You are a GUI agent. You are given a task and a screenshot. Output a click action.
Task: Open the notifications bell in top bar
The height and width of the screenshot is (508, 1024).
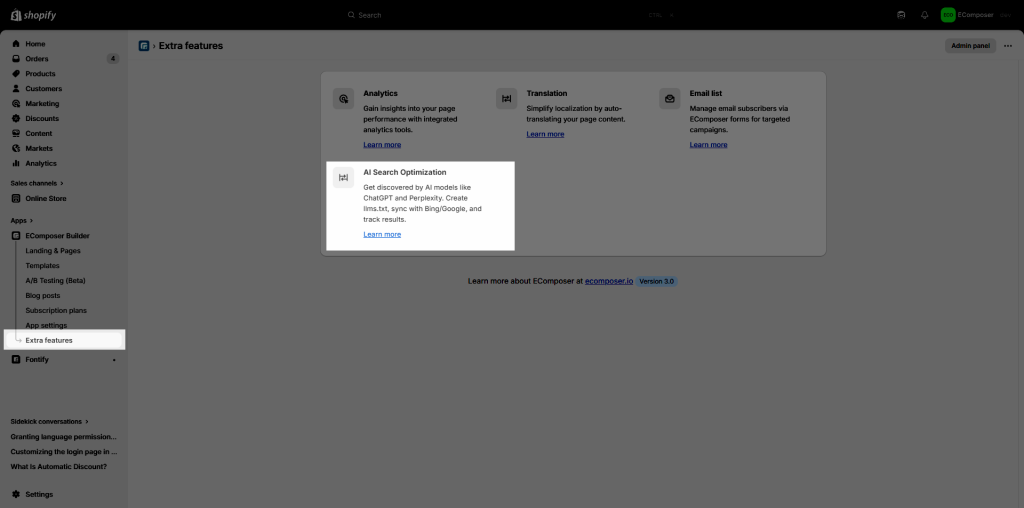pyautogui.click(x=924, y=15)
